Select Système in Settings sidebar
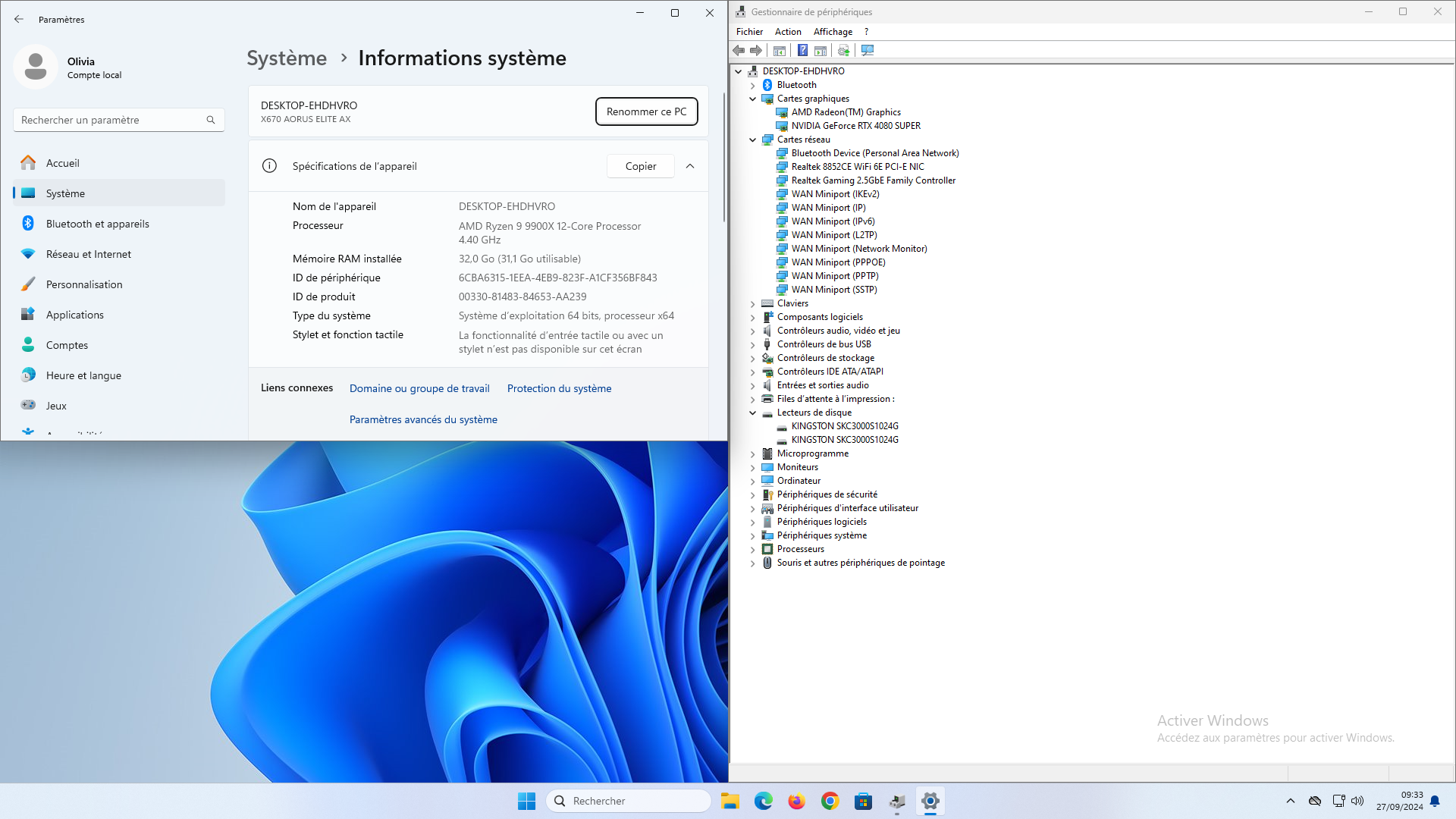The image size is (1456, 819). 119,193
